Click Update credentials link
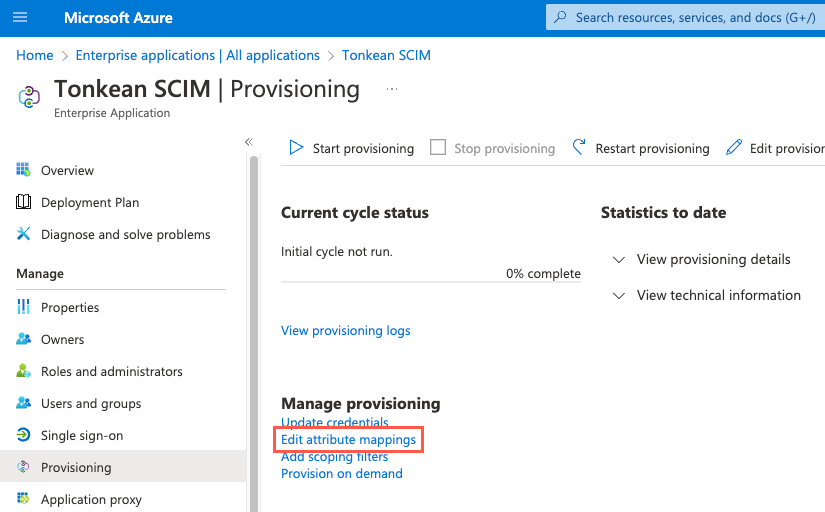The height and width of the screenshot is (512, 825). point(335,421)
